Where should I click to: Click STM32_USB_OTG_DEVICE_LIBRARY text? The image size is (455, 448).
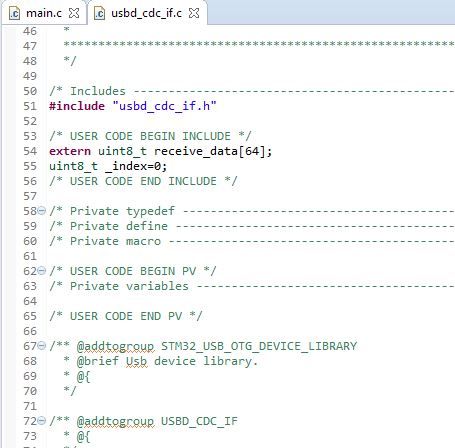coord(259,346)
